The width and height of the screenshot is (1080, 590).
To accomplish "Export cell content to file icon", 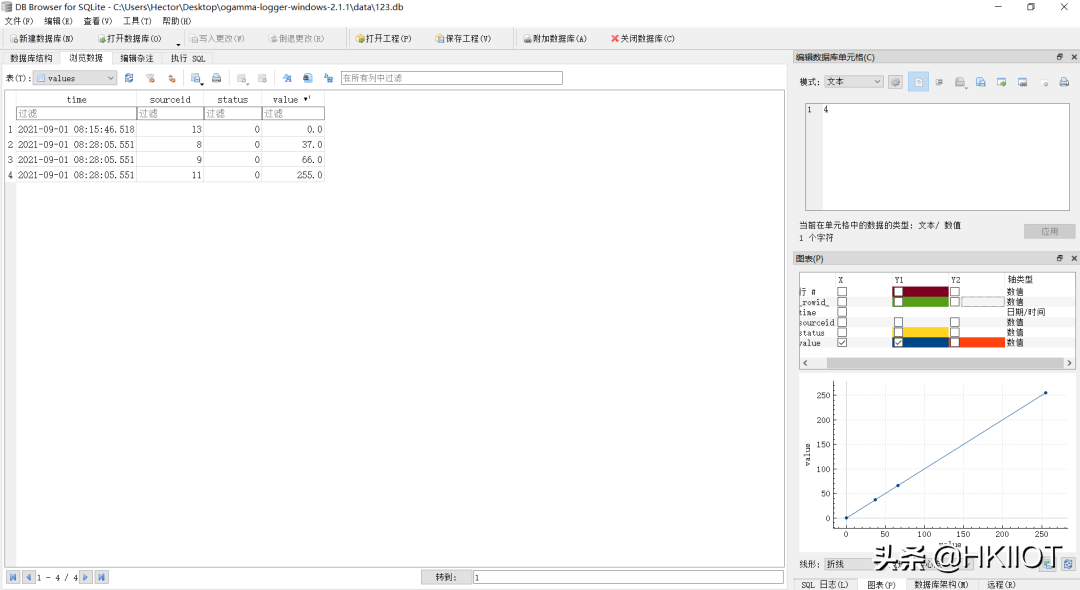I will click(1001, 82).
